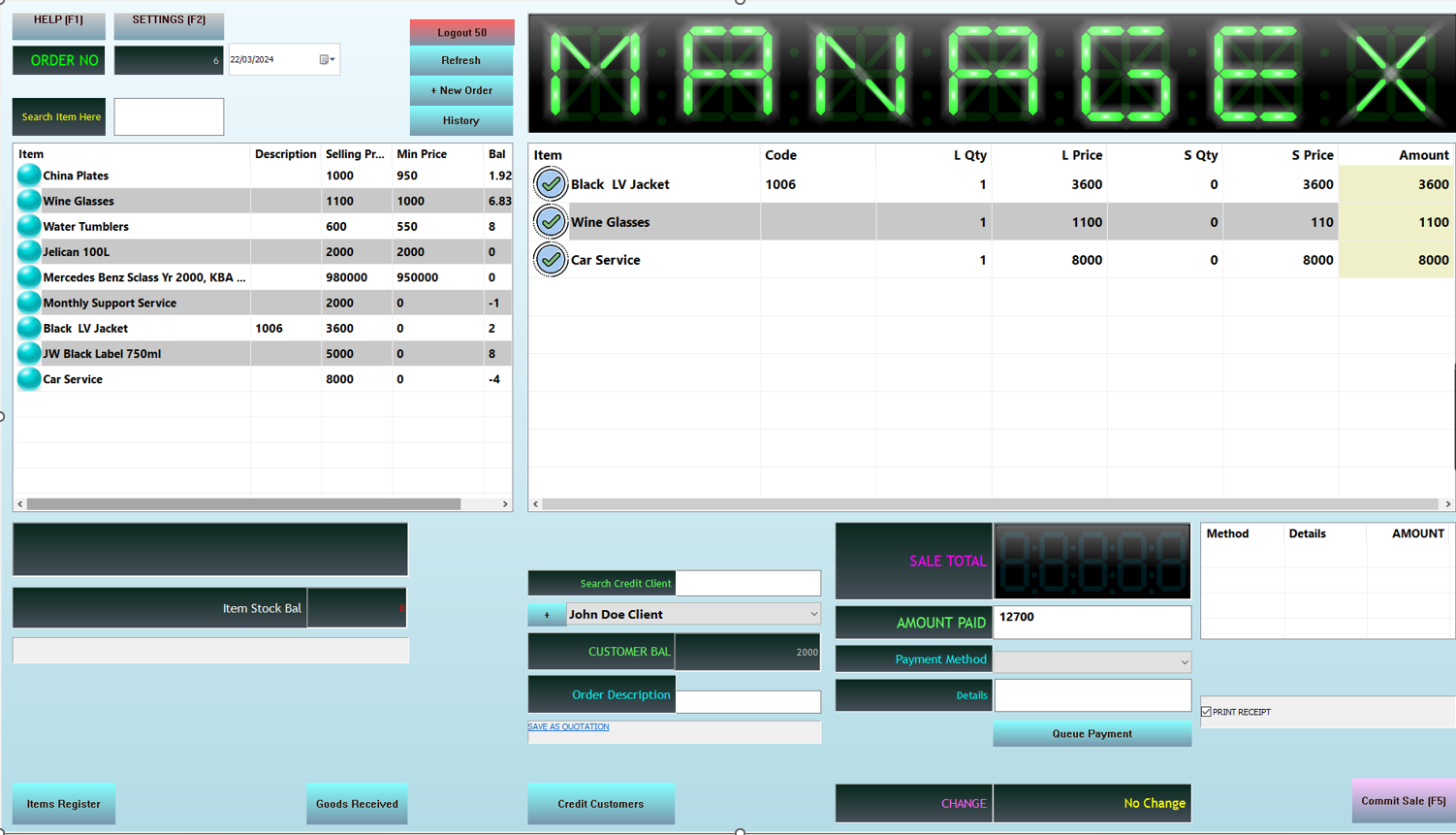Viewport: 1456px width, 835px height.
Task: Uncheck the Black LV Jacket order checkmark
Action: 551,184
